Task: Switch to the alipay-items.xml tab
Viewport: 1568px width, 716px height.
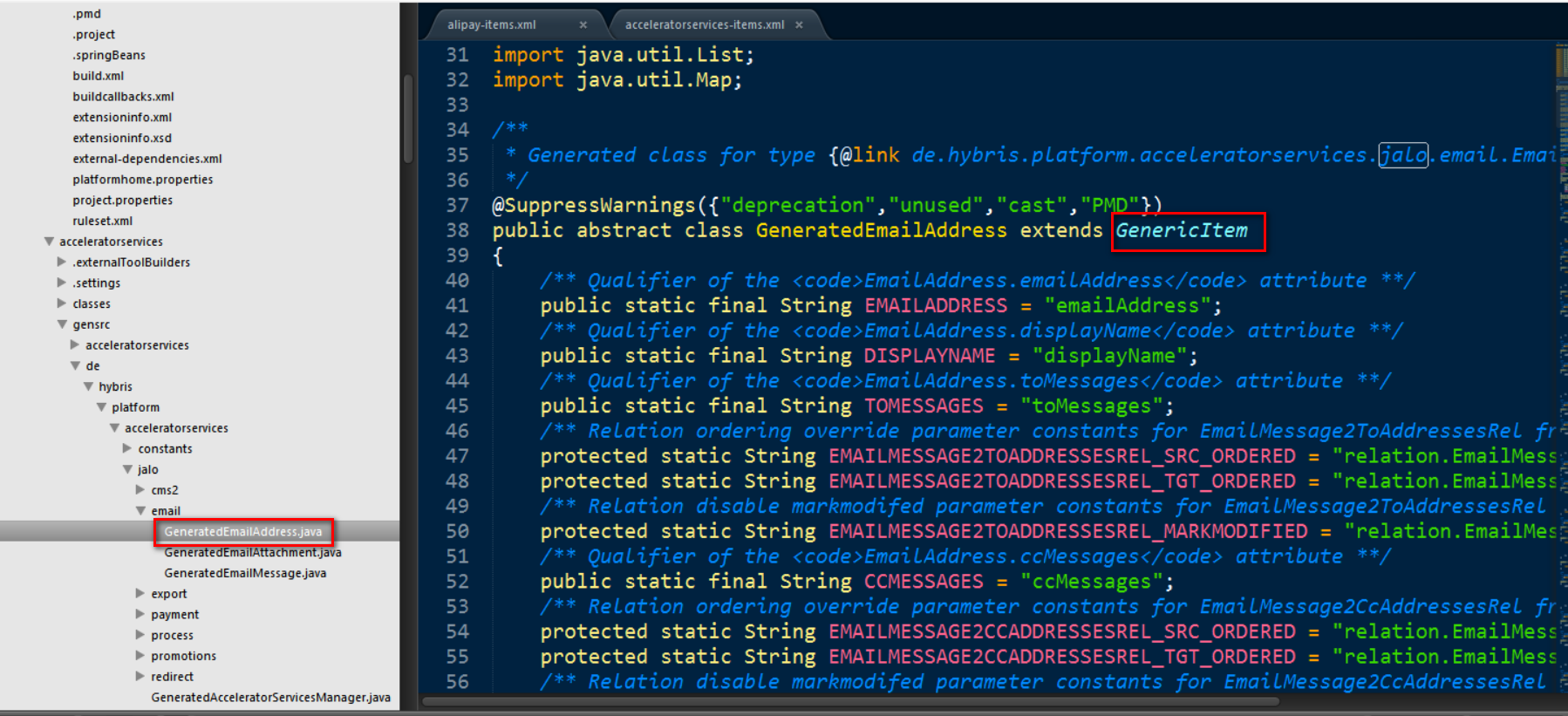Action: [x=492, y=25]
